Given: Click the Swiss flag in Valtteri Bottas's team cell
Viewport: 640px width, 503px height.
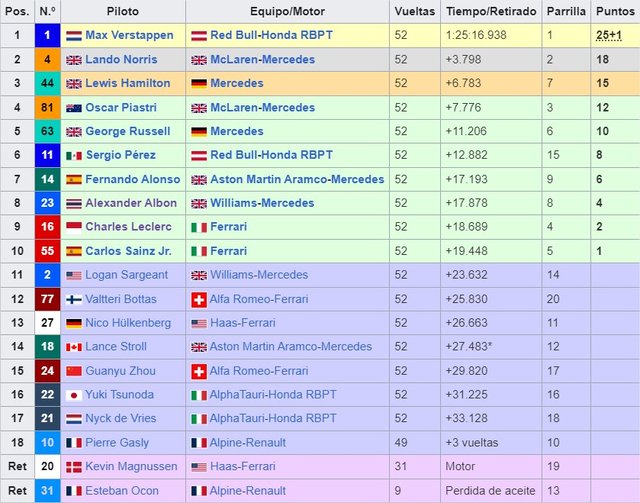Looking at the screenshot, I should (199, 300).
